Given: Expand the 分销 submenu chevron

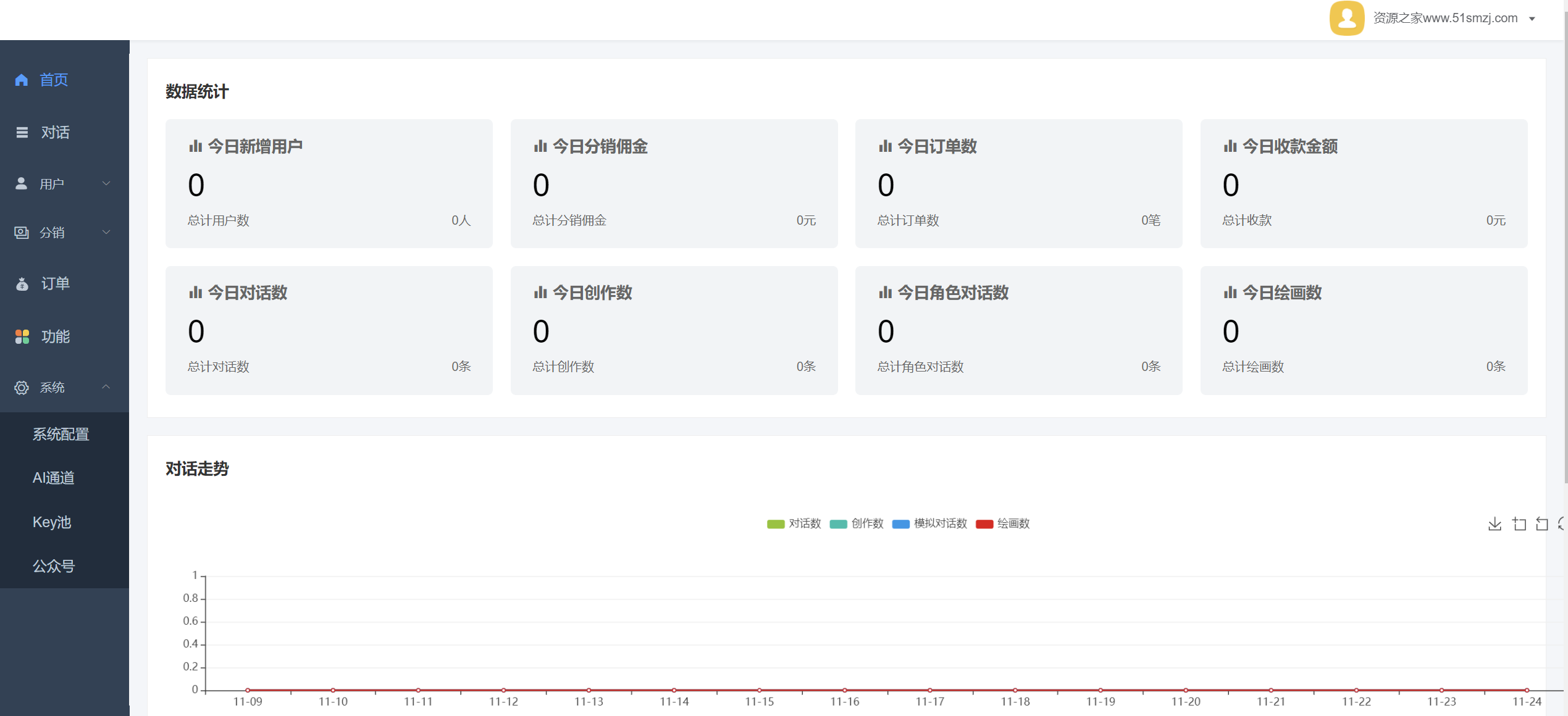Looking at the screenshot, I should [106, 232].
